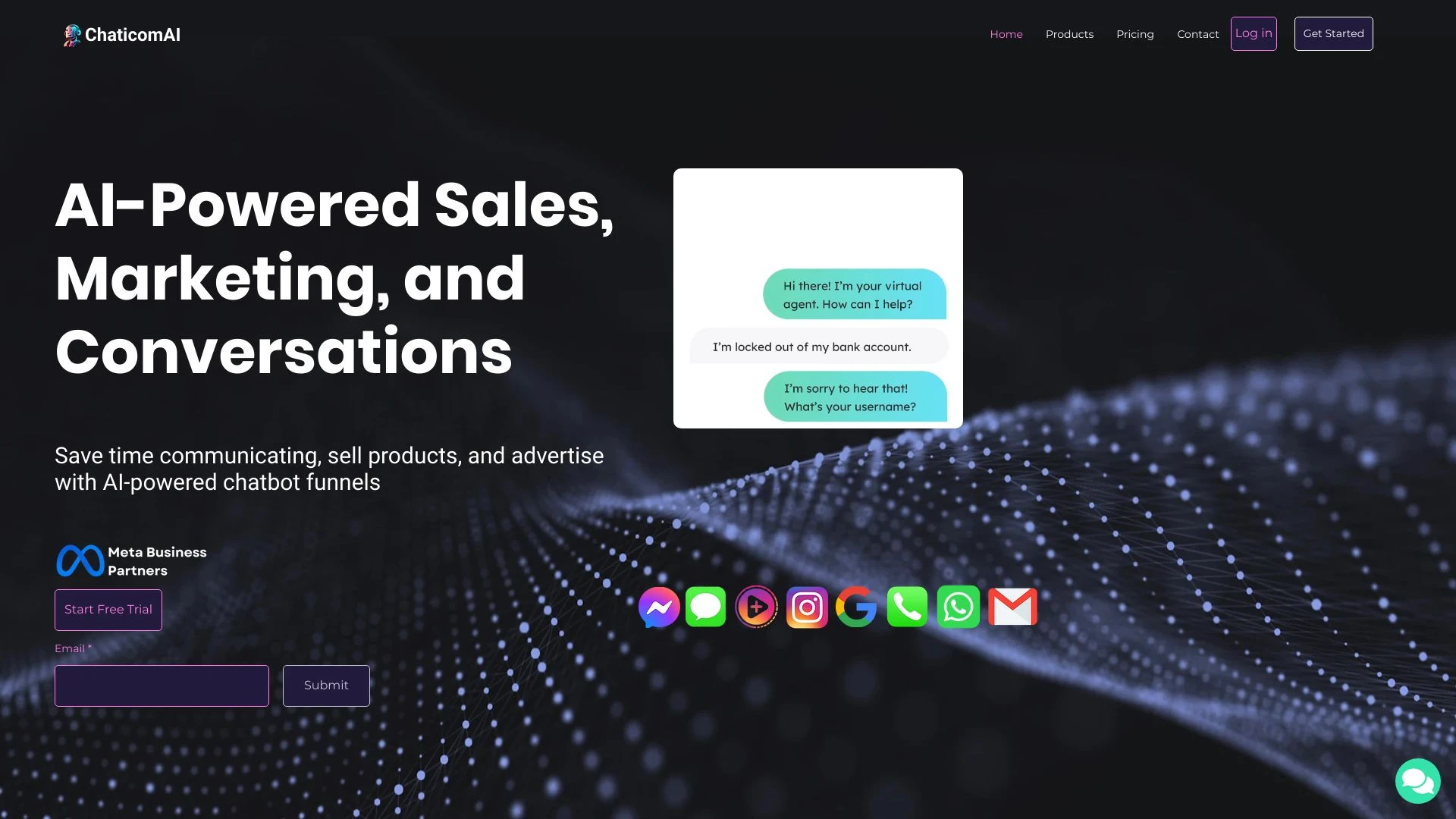Select the WhatsApp icon
The height and width of the screenshot is (819, 1456).
click(958, 606)
